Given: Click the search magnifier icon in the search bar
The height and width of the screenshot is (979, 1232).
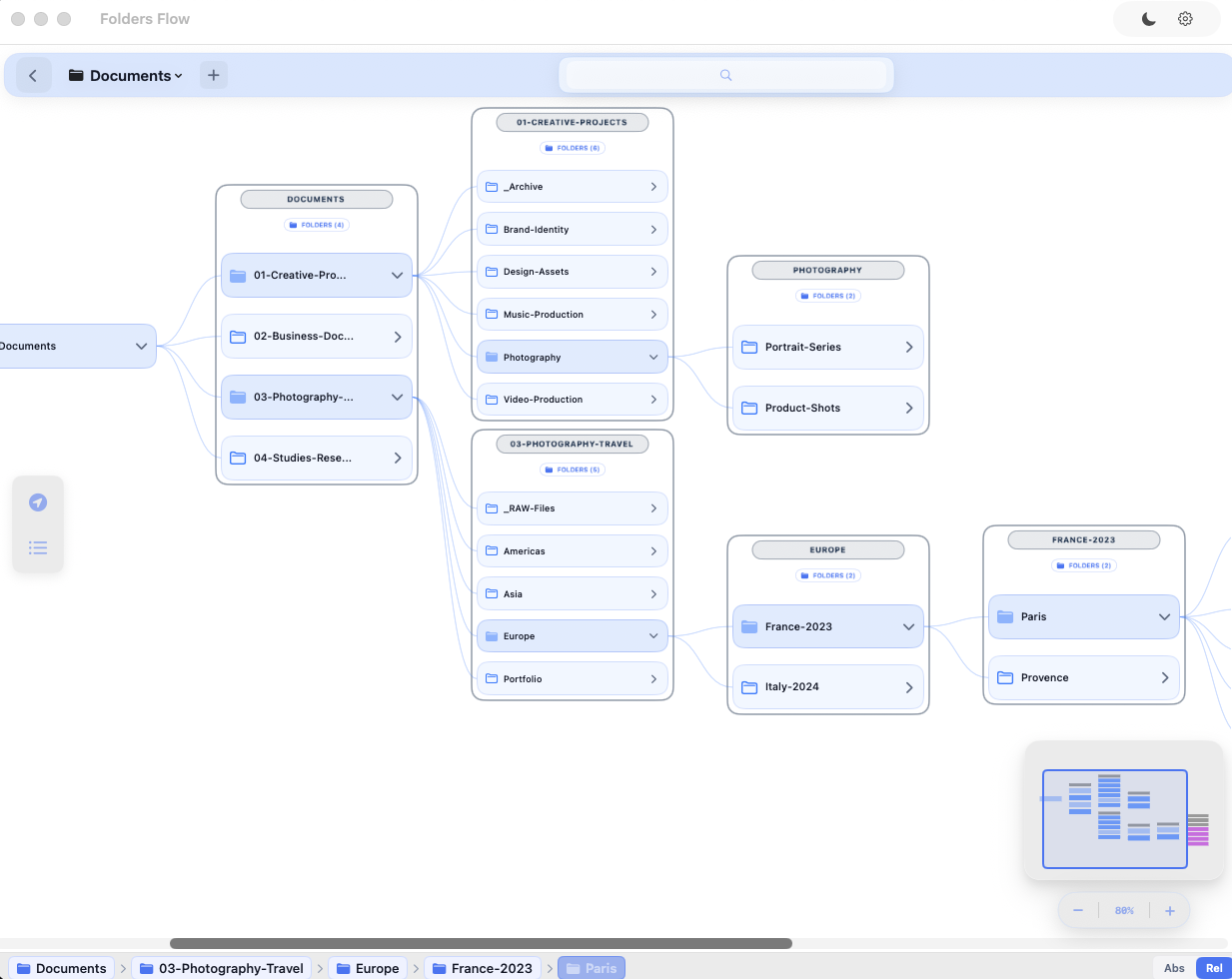Looking at the screenshot, I should [725, 75].
